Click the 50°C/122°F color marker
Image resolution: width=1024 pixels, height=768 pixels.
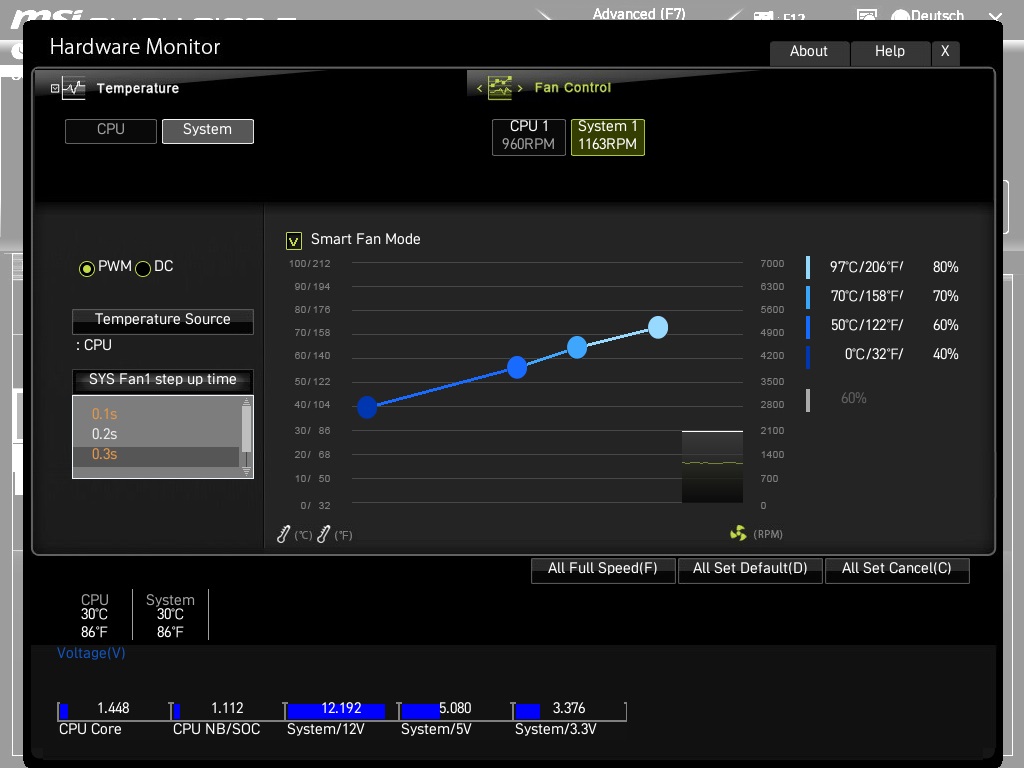click(808, 327)
